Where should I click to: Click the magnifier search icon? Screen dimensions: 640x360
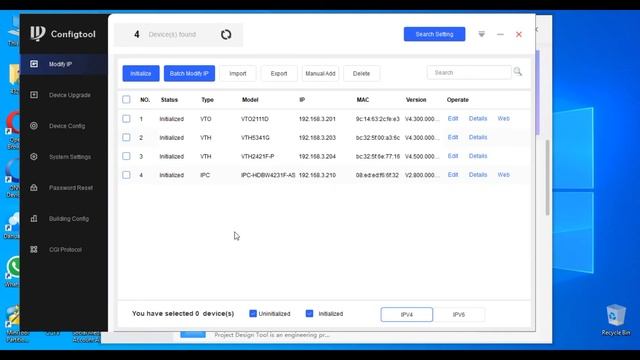click(518, 72)
